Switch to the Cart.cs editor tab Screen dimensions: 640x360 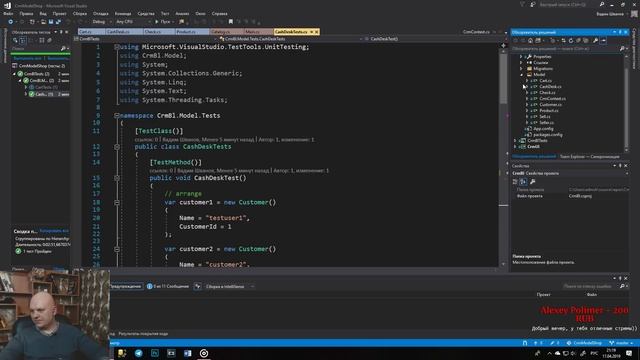tap(91, 32)
